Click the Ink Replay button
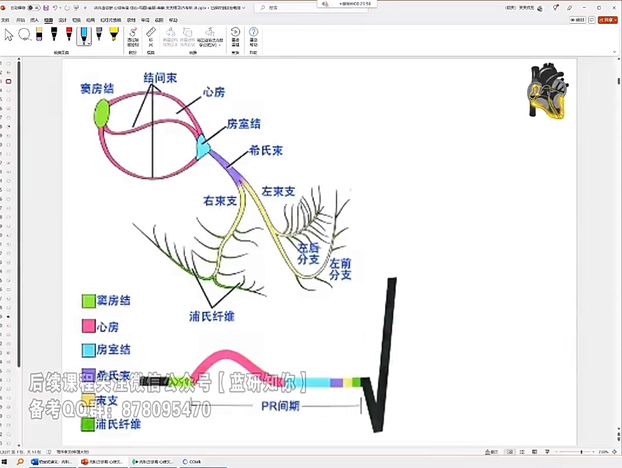The height and width of the screenshot is (468, 622). pyautogui.click(x=235, y=37)
